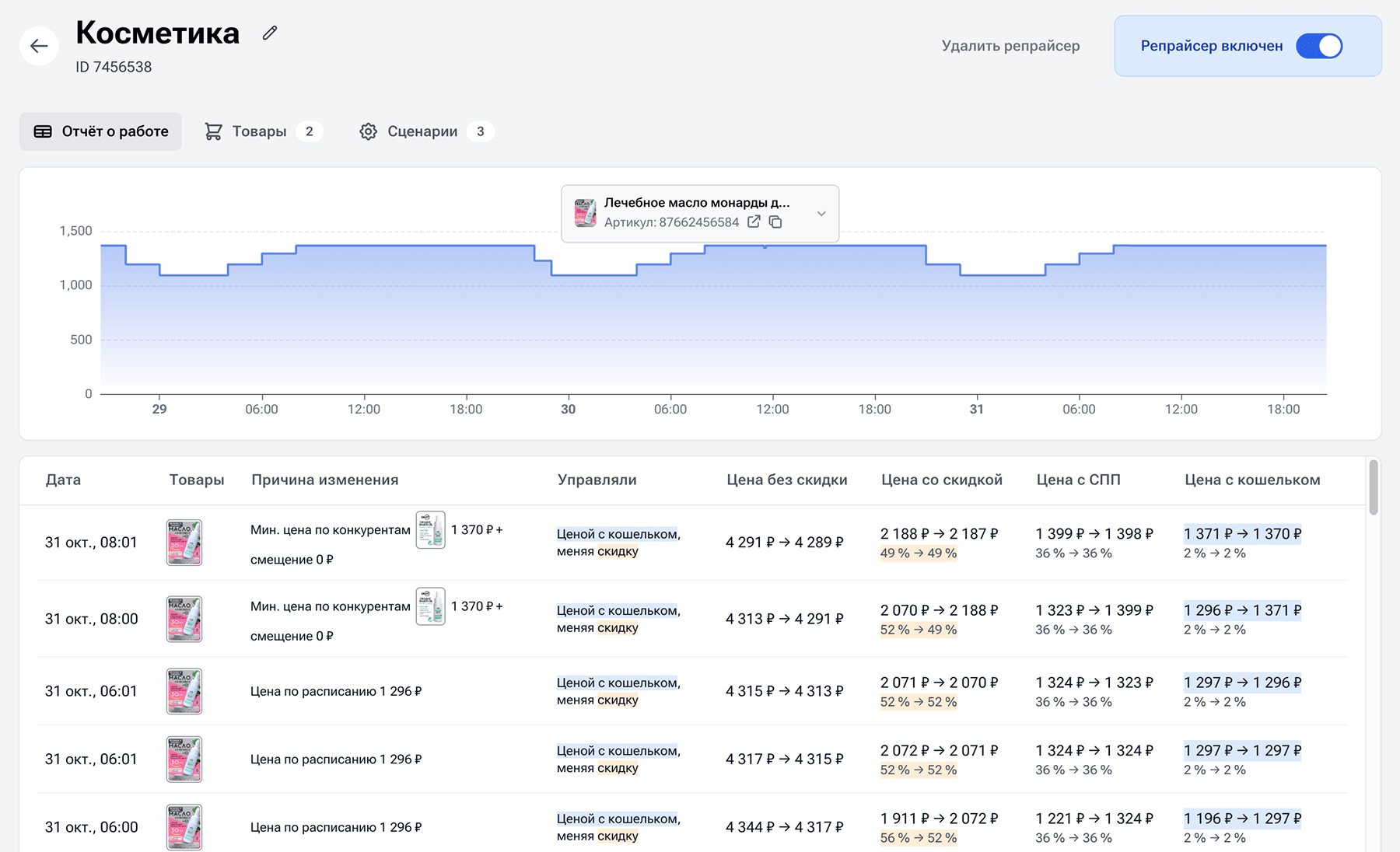This screenshot has height=852, width=1400.
Task: Click competitor product icon in 08:01 row
Action: [430, 530]
